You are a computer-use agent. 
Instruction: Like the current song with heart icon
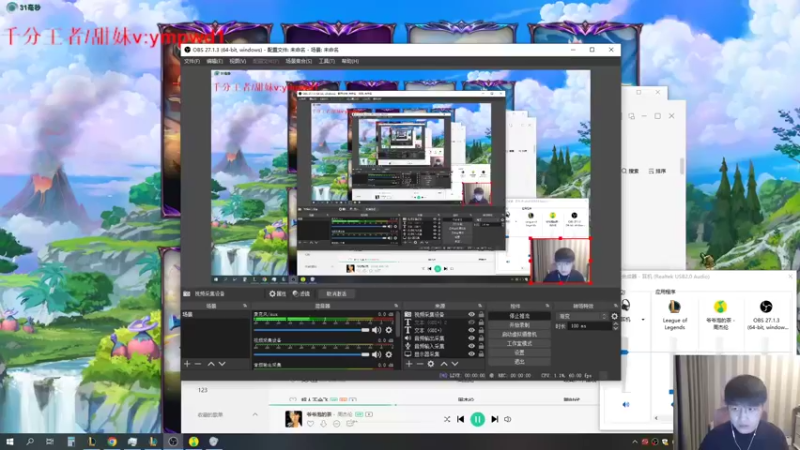pyautogui.click(x=310, y=423)
